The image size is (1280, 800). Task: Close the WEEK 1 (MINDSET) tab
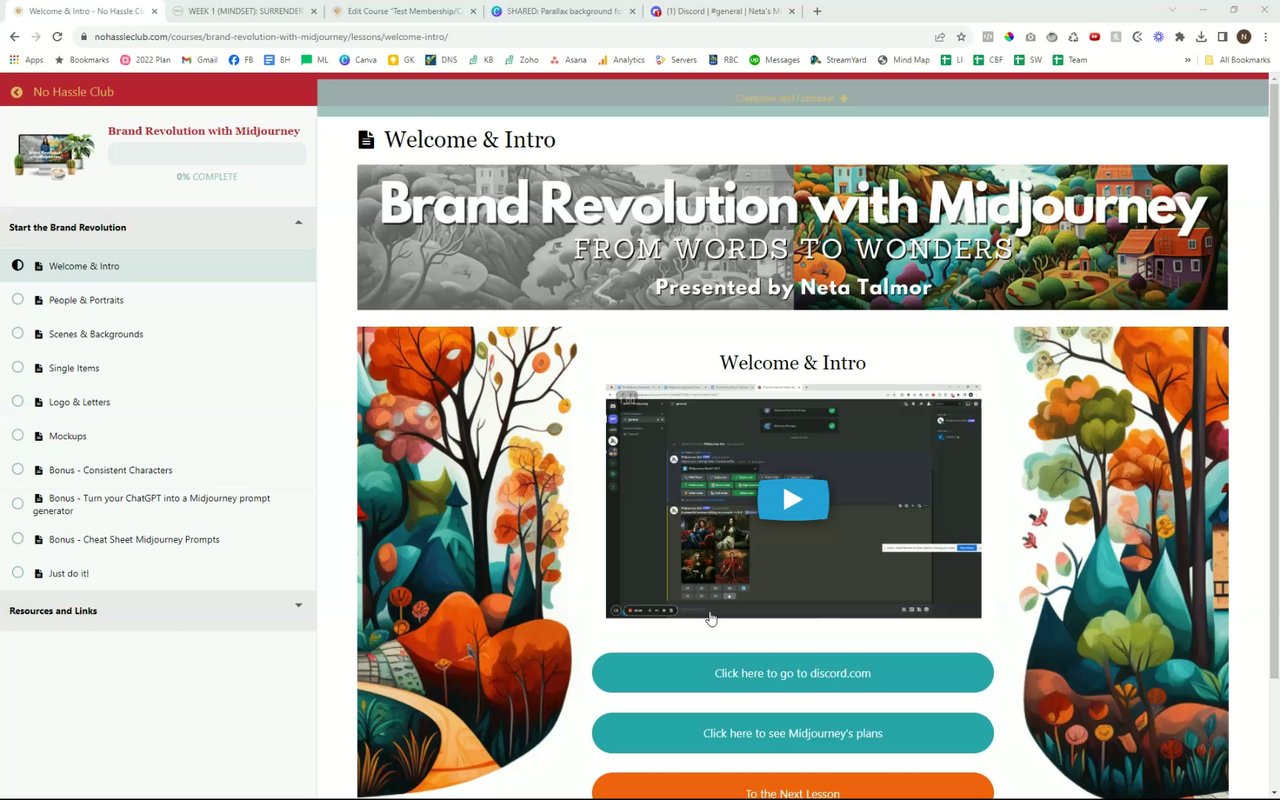coord(313,11)
